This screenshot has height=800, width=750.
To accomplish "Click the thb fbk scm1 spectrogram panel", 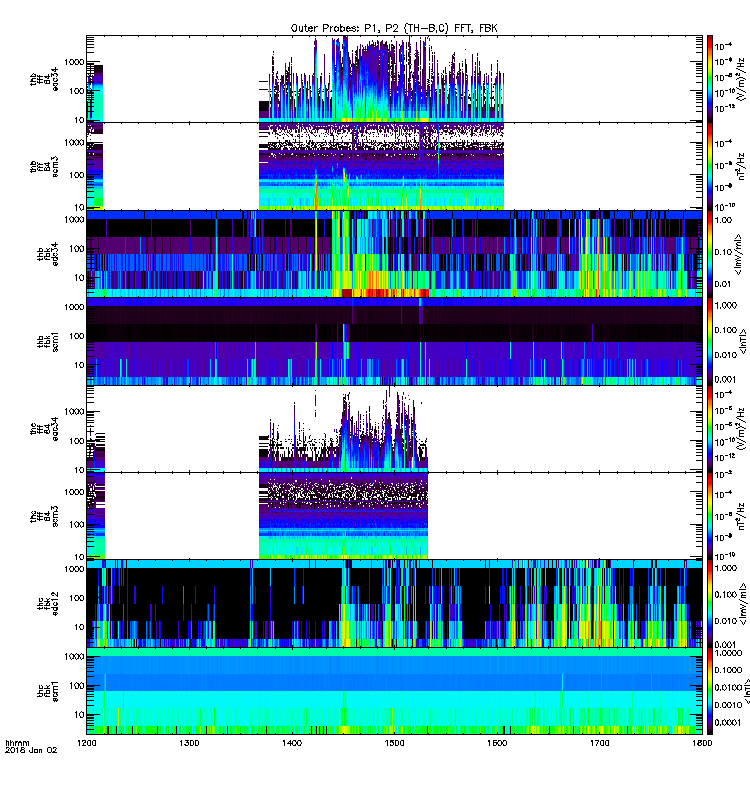I will point(394,341).
